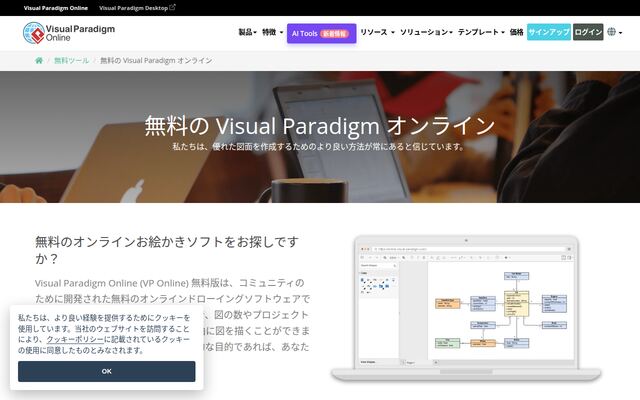Accept cookies with the OK button

coord(107,371)
